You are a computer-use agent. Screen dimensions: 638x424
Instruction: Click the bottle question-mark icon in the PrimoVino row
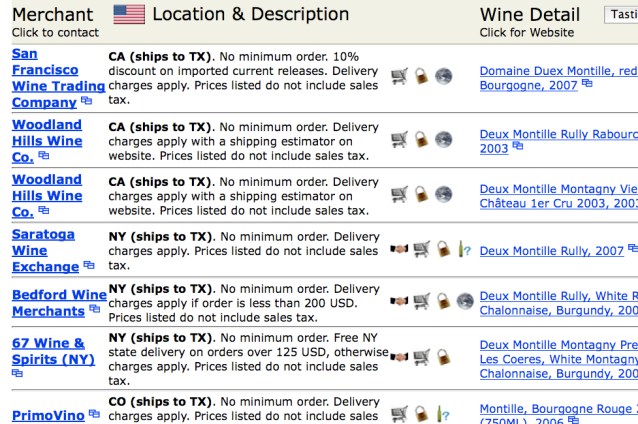[441, 411]
